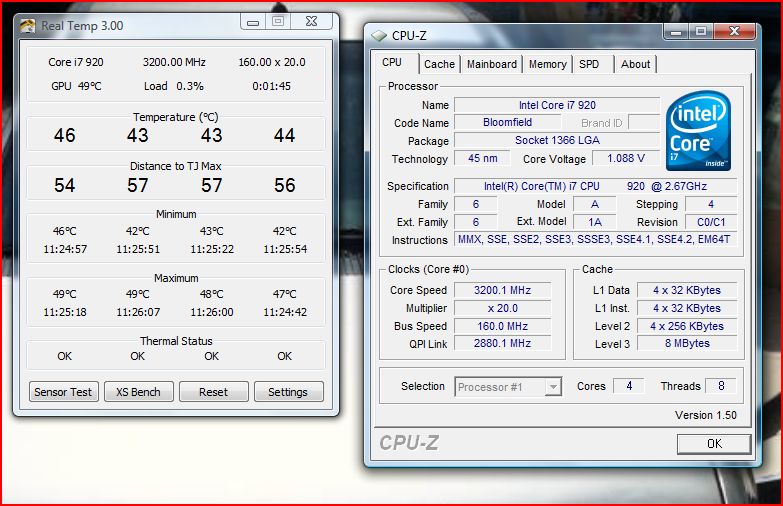The image size is (783, 506).
Task: Click the Name field Intel Core i7 920
Action: 557,105
